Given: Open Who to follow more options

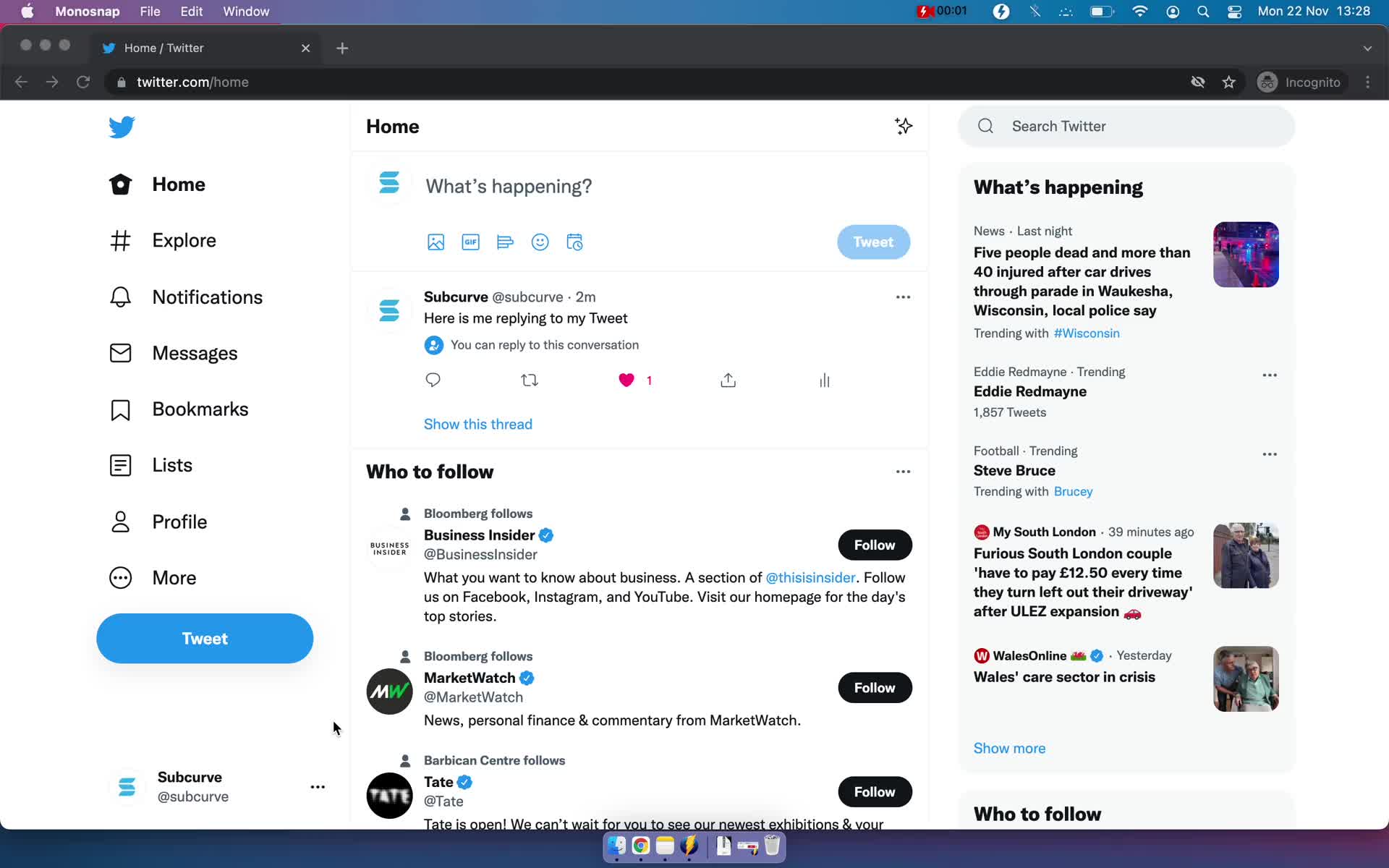Looking at the screenshot, I should tap(903, 472).
